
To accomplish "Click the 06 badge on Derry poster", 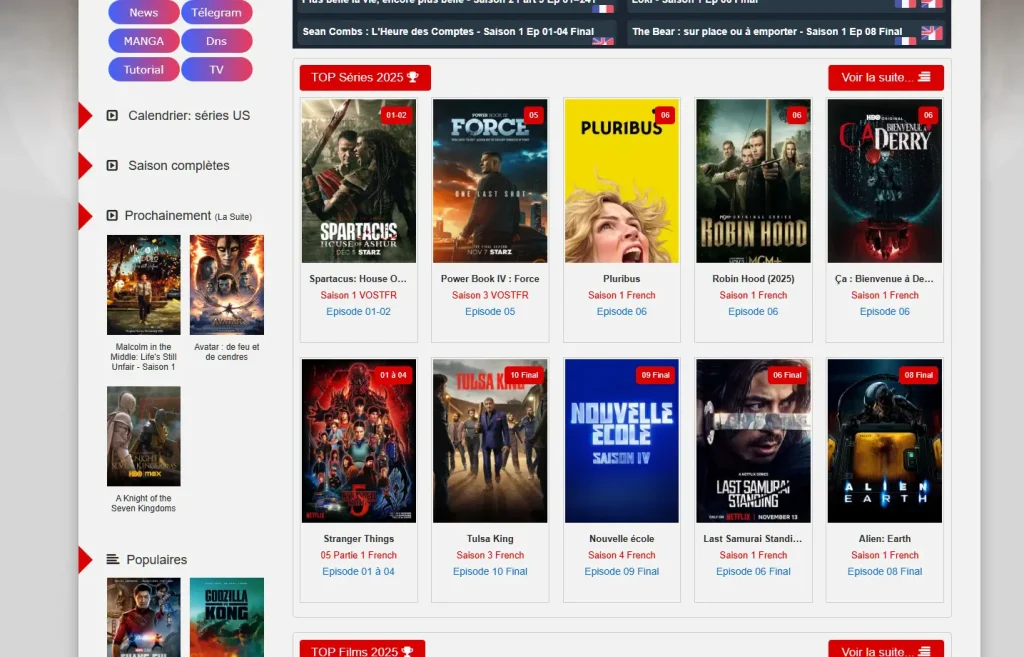I will (928, 115).
